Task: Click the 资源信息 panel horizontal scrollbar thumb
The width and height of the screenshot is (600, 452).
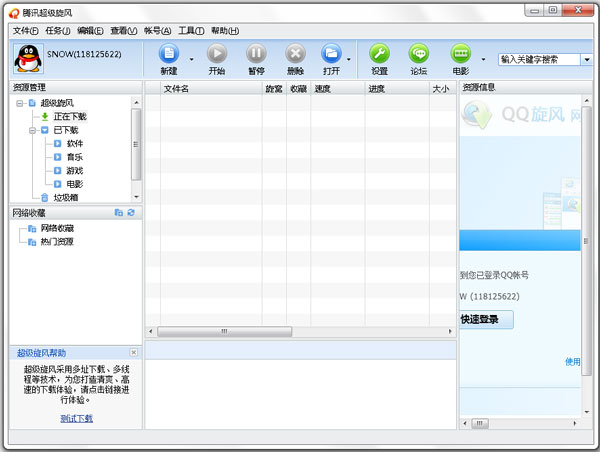Action: click(480, 423)
